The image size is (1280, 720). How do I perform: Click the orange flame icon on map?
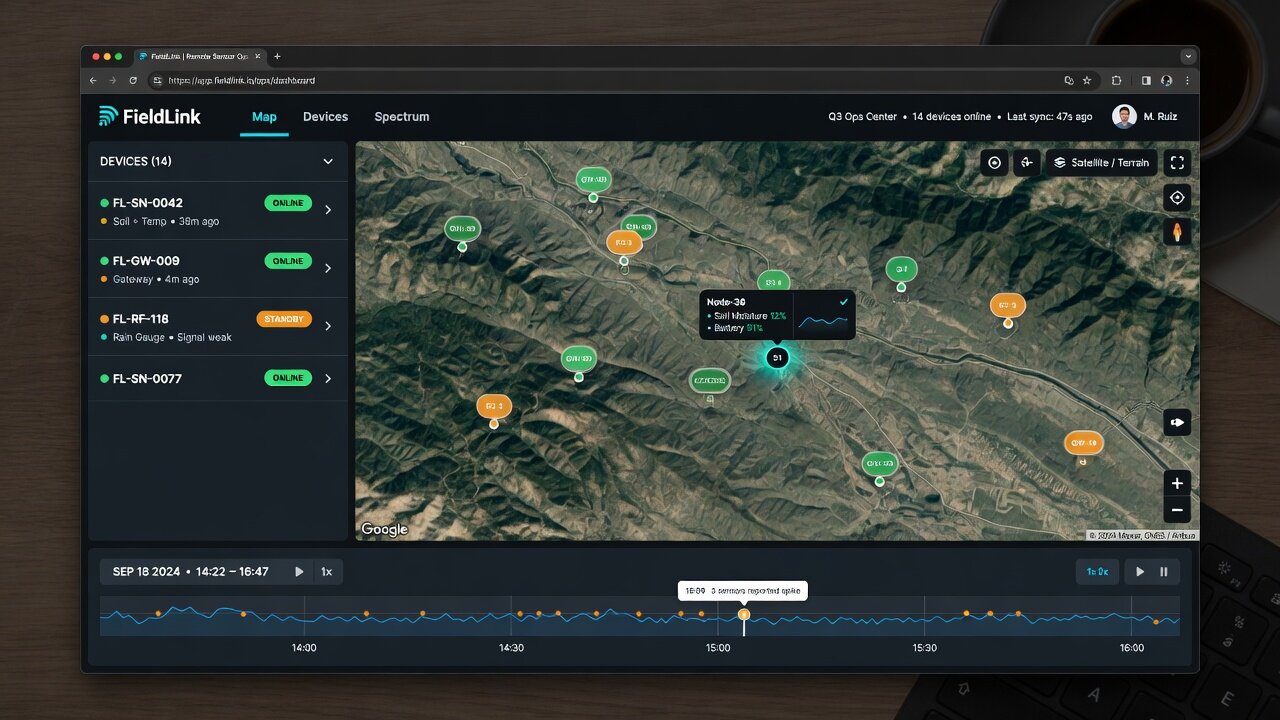1177,232
